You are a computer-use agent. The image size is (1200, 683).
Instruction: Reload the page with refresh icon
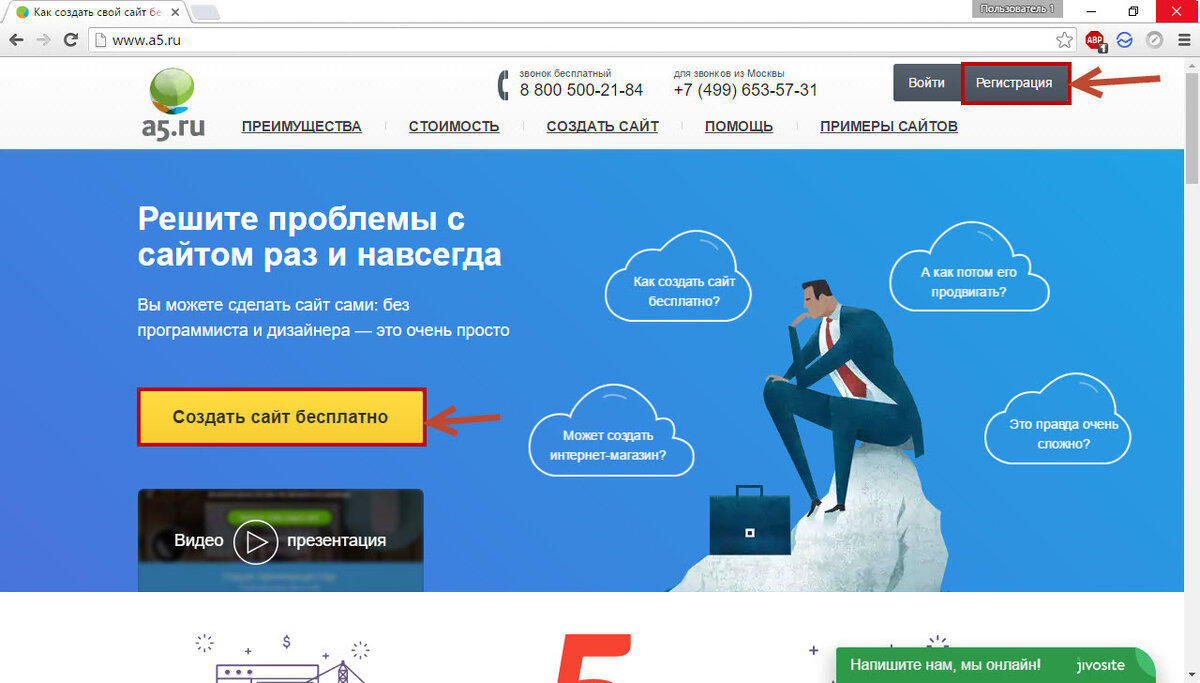tap(70, 41)
